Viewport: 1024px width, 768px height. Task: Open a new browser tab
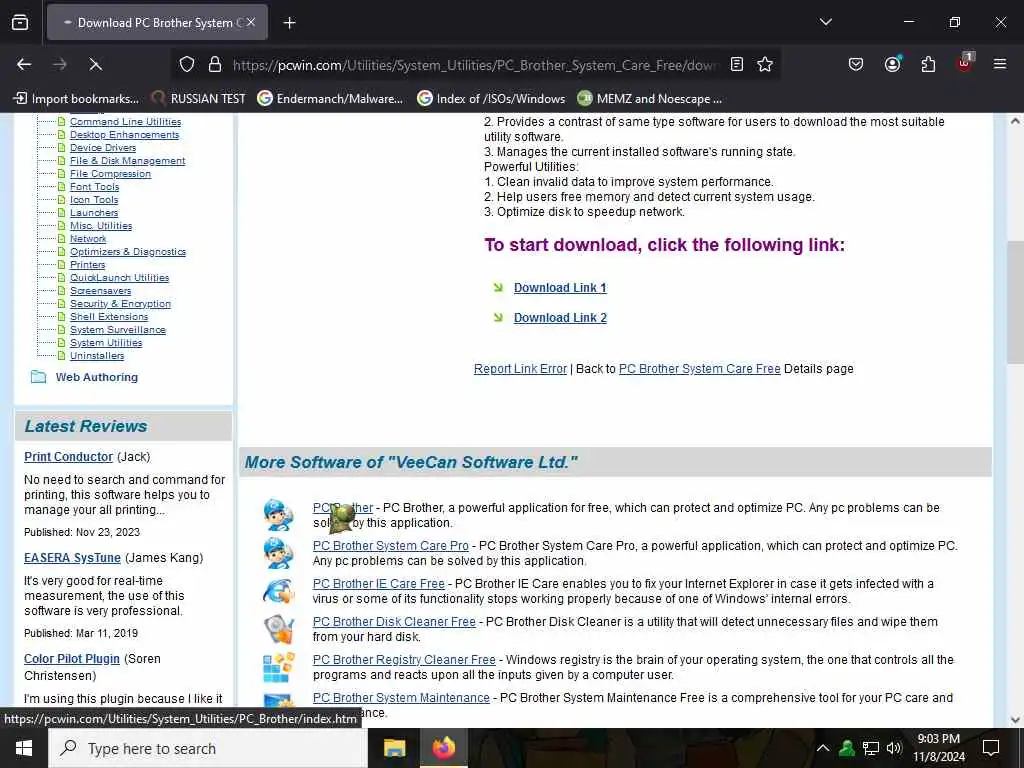click(x=289, y=23)
